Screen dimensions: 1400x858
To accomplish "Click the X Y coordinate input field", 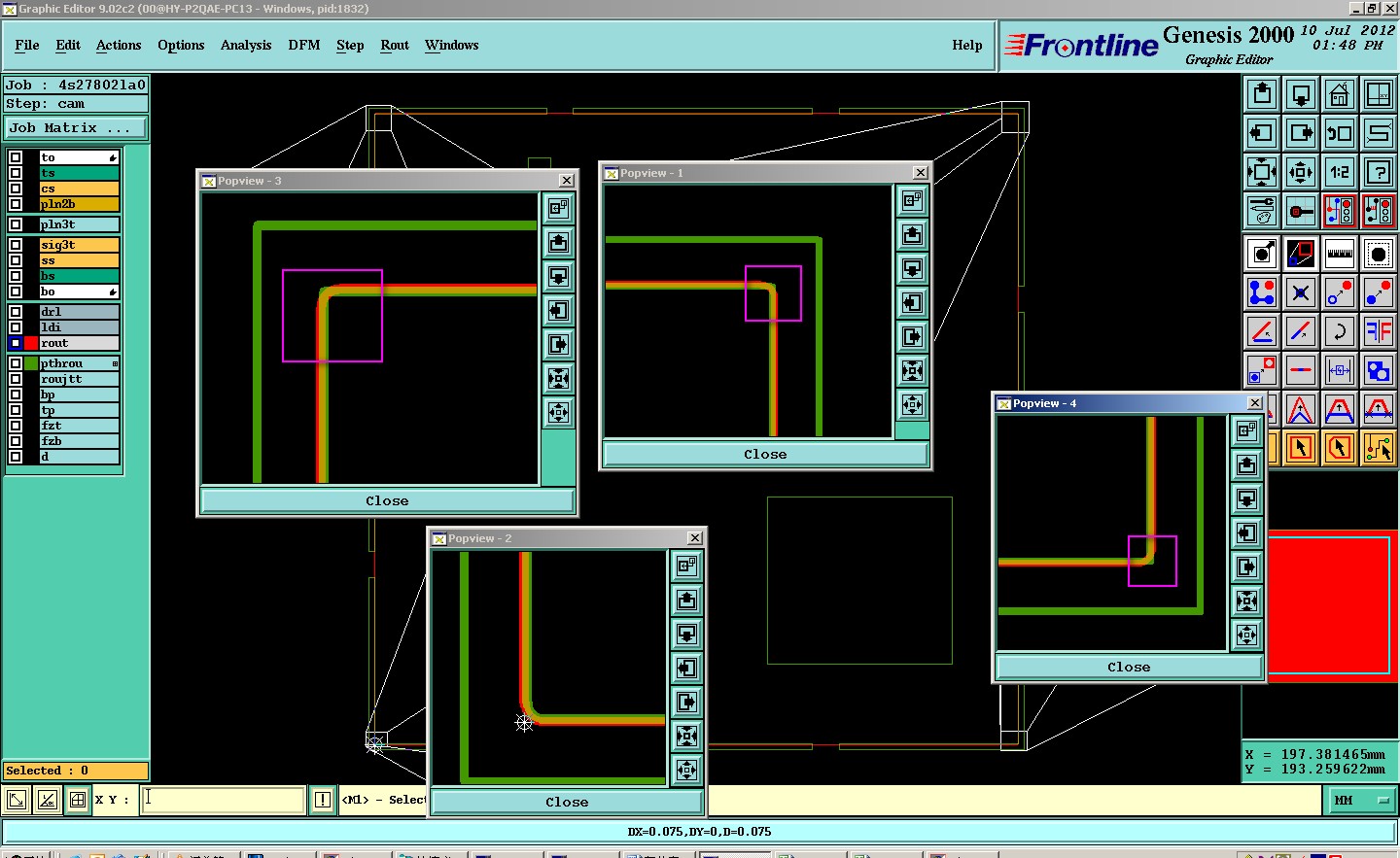I will tap(224, 800).
